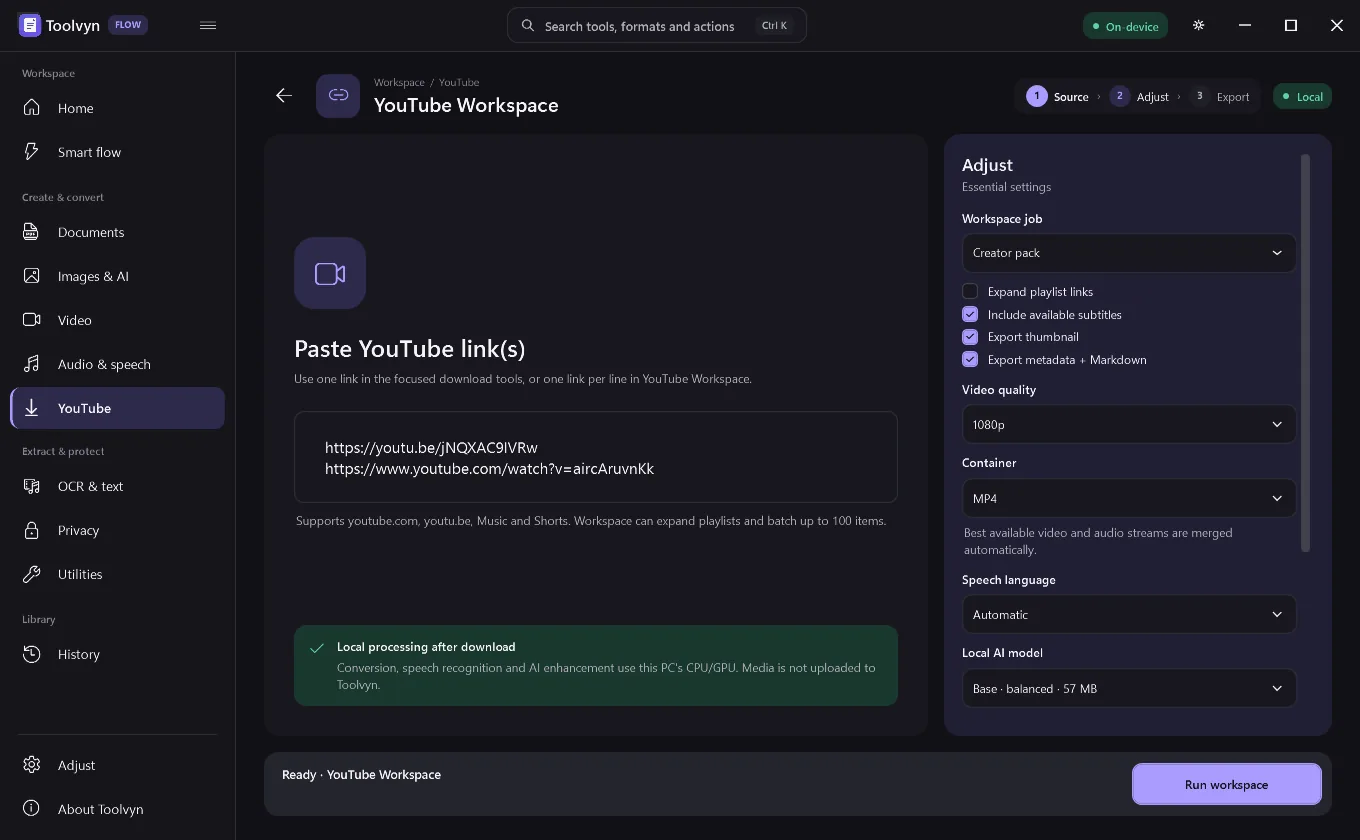The height and width of the screenshot is (840, 1360).
Task: Click the YouTube breadcrumb text
Action: pos(459,82)
